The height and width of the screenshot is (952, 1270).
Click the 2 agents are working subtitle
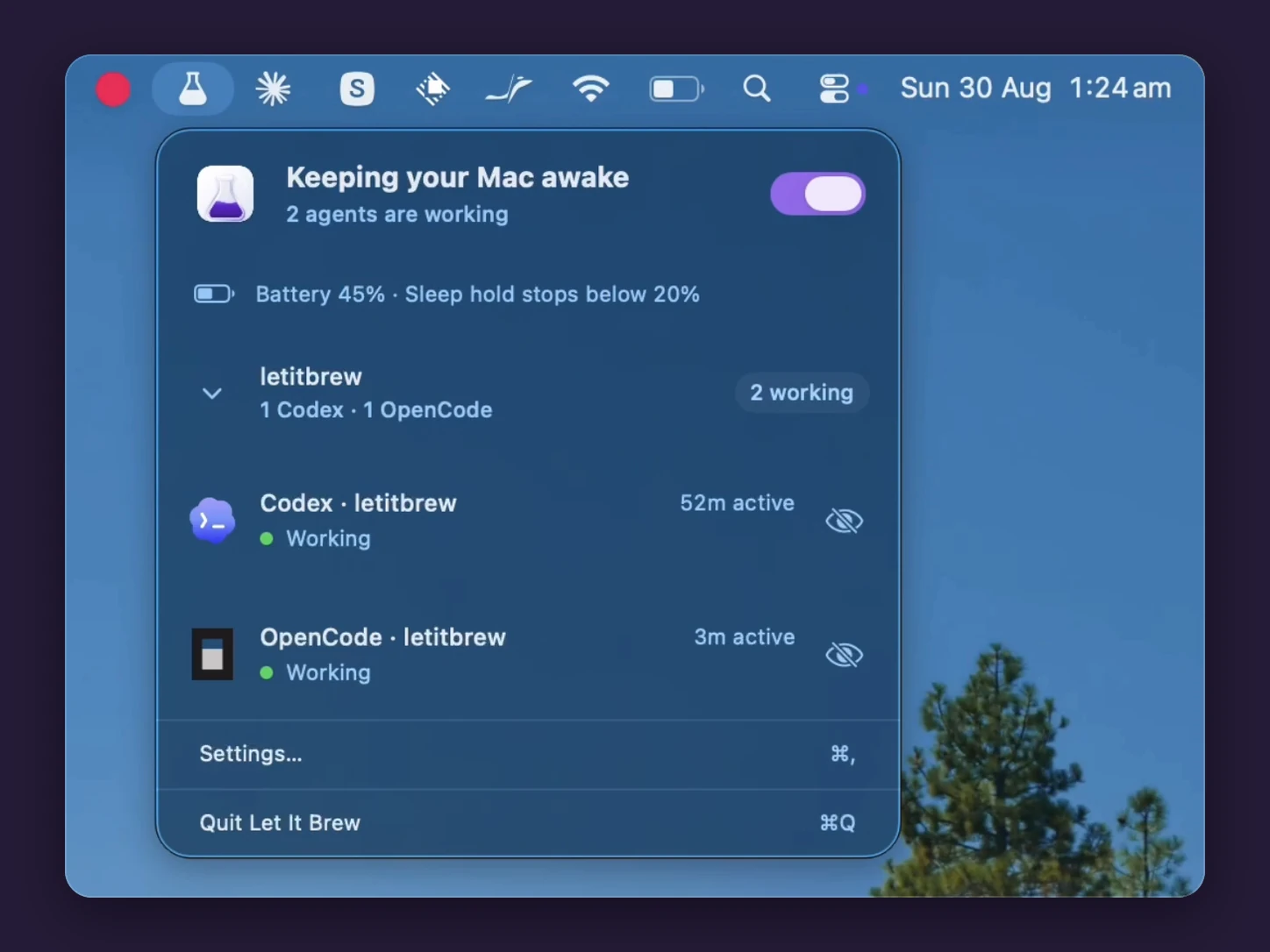point(397,214)
